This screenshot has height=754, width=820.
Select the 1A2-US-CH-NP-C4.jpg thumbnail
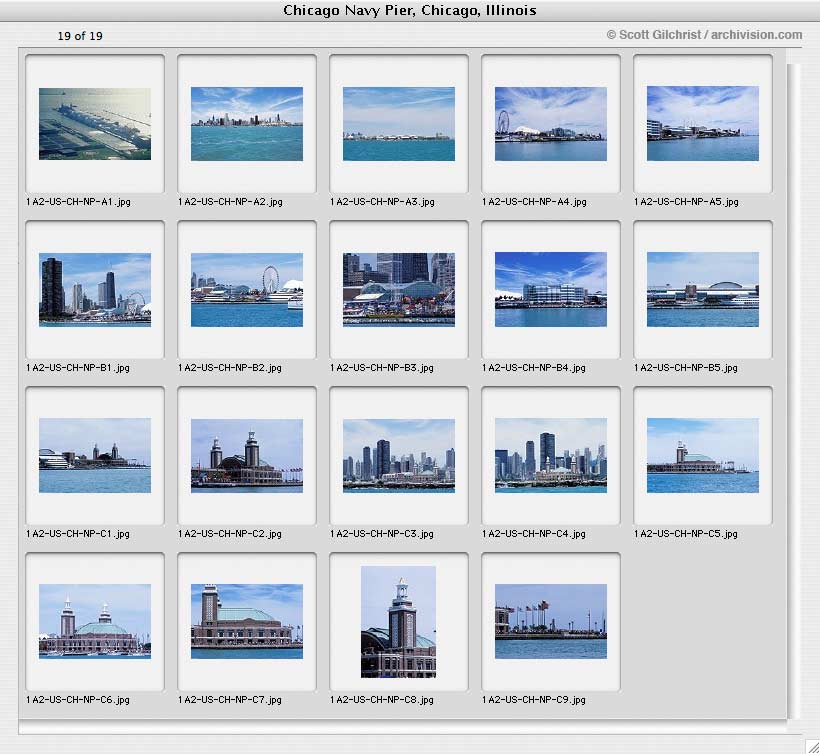(x=551, y=455)
